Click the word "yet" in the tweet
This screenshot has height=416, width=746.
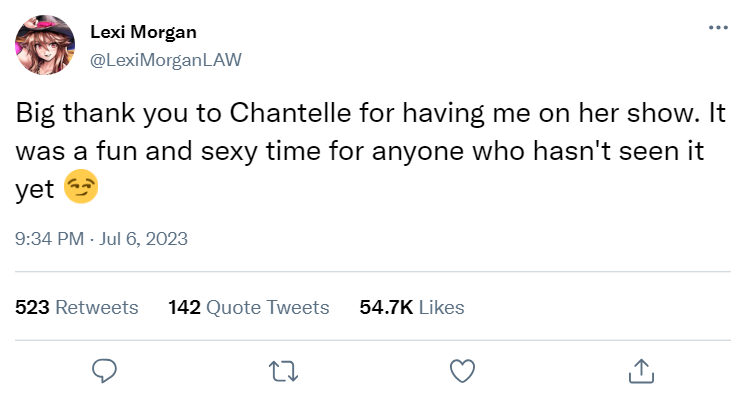click(x=35, y=189)
